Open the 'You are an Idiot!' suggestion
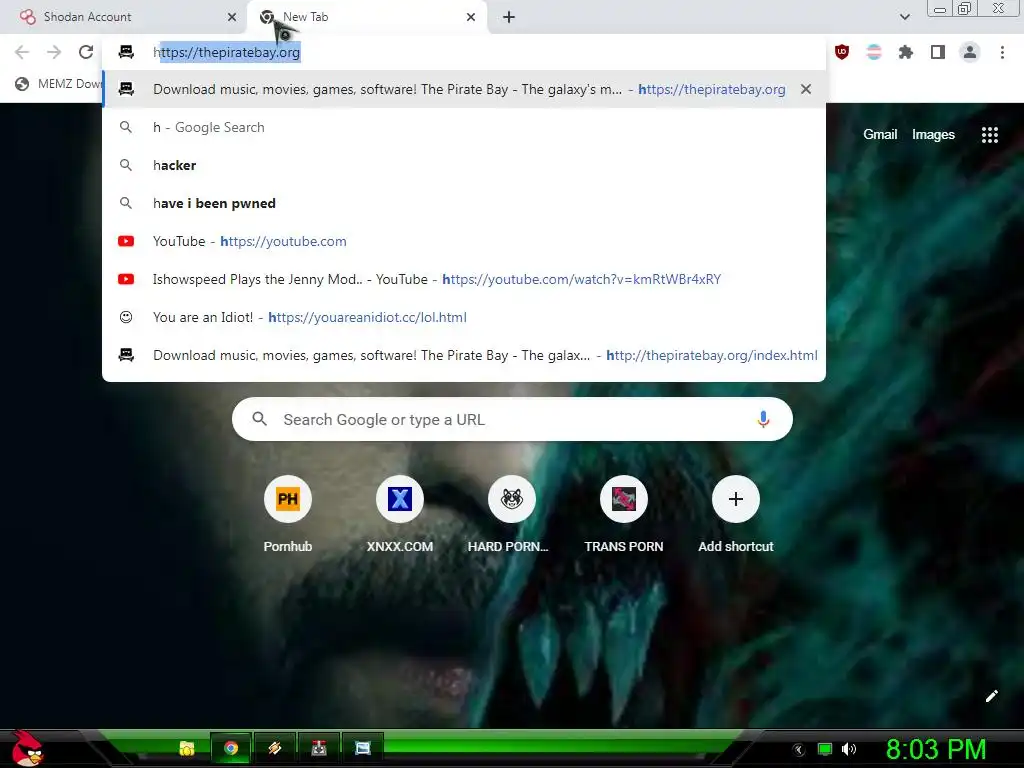Screen dimensions: 1024x768 [464, 317]
